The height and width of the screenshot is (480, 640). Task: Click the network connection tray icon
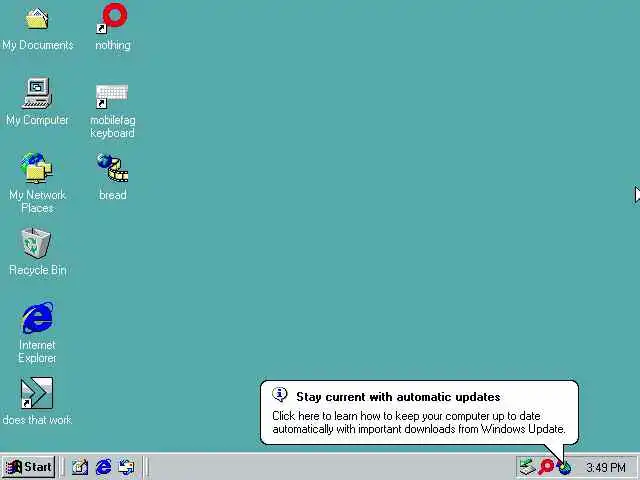pos(527,467)
